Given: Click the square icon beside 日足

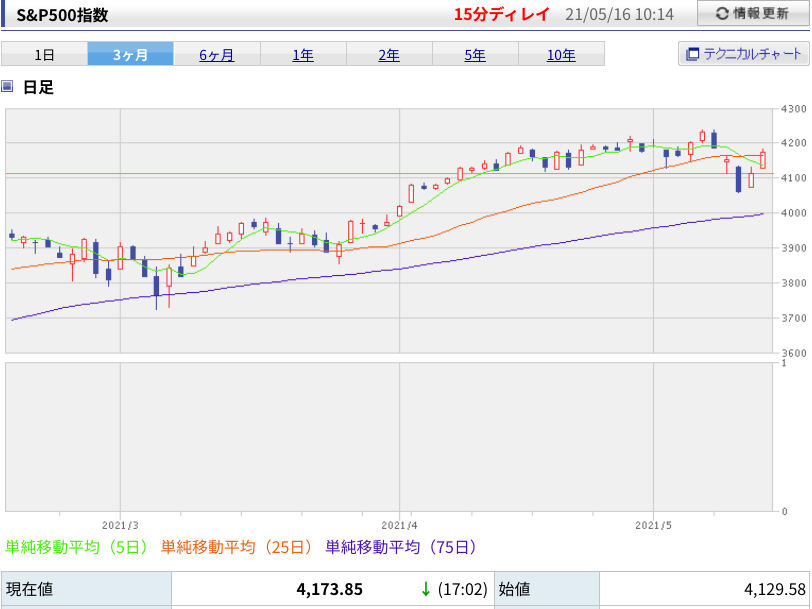Looking at the screenshot, I should (7, 86).
